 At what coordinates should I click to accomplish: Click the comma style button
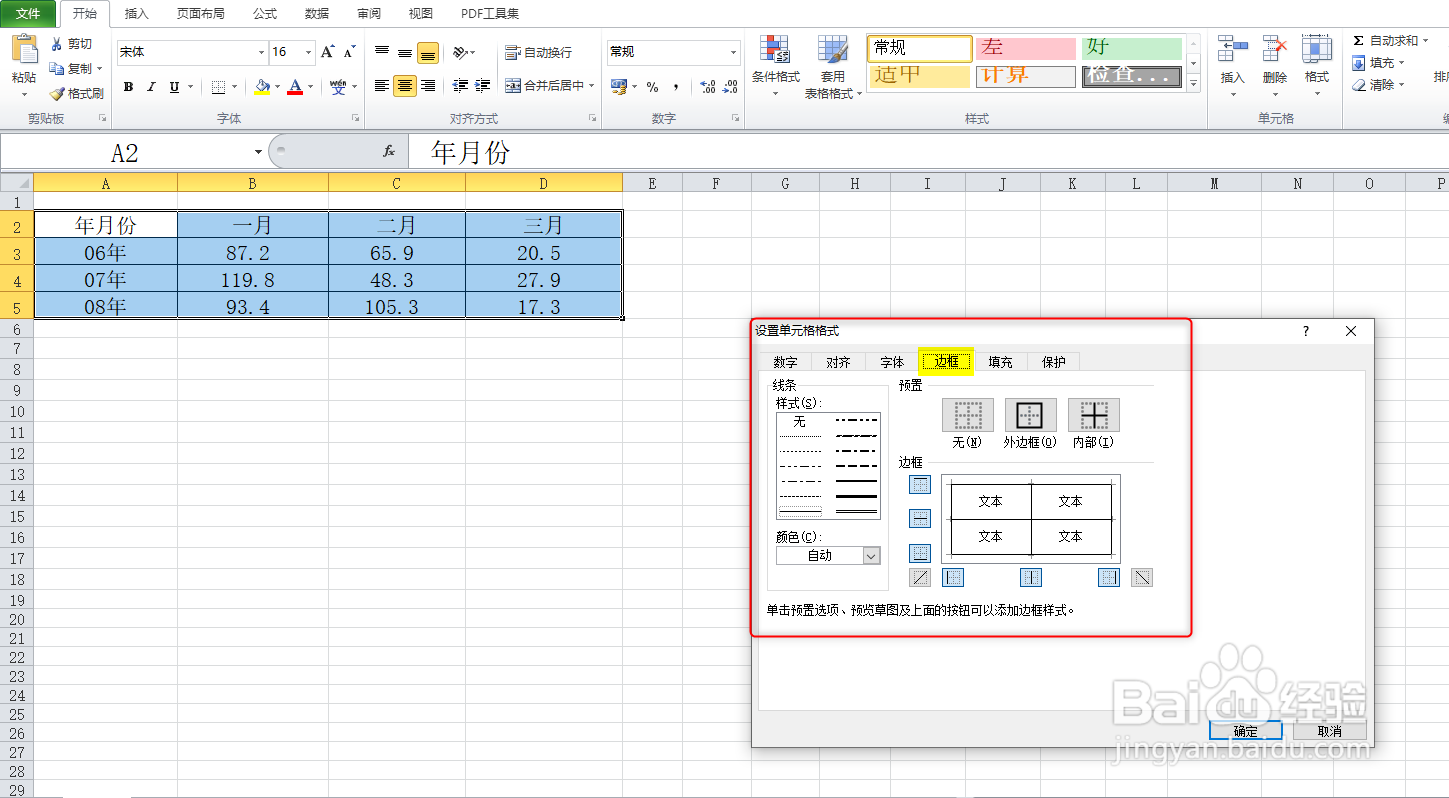click(676, 87)
